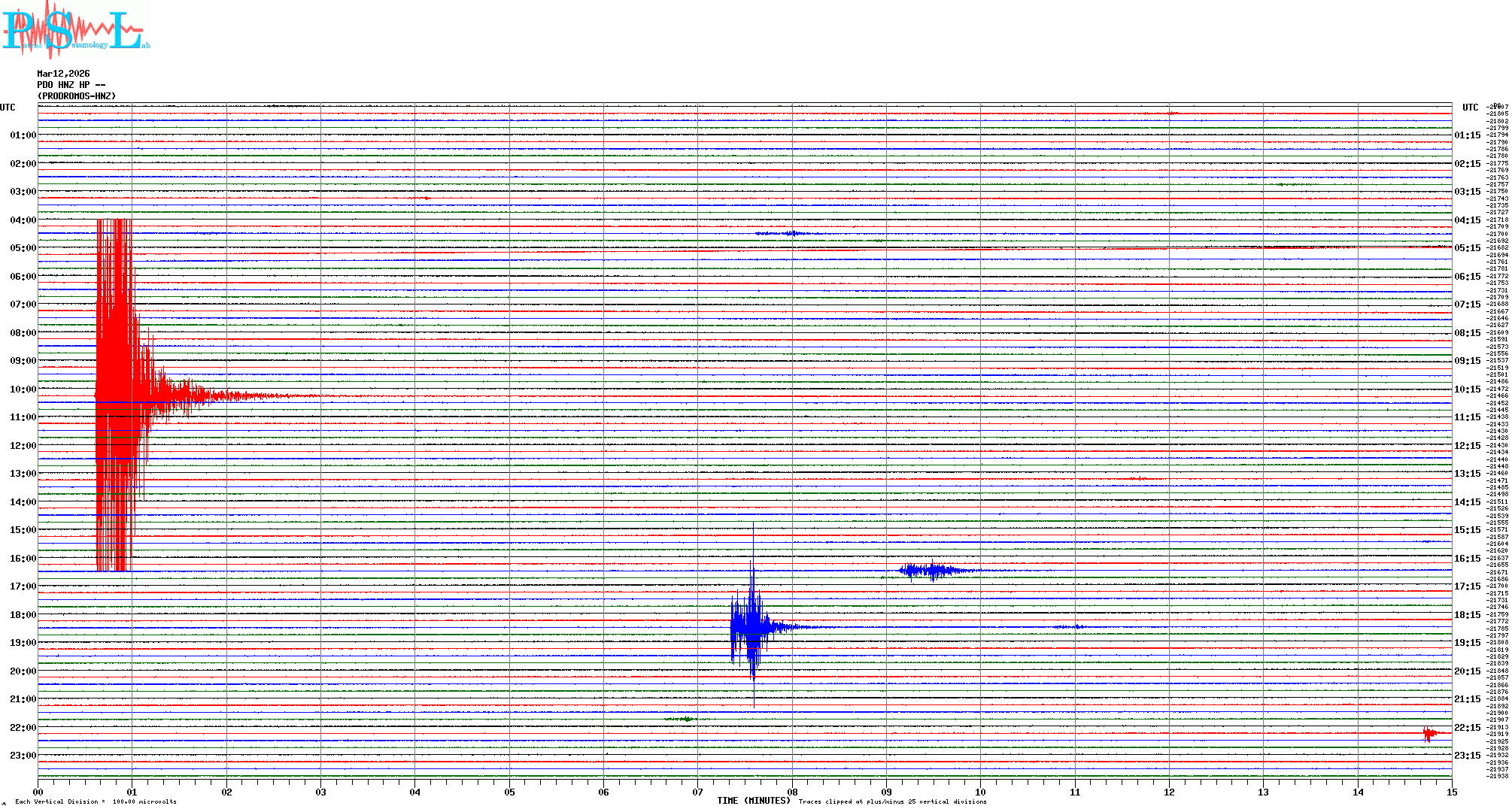Image resolution: width=1512 pixels, height=812 pixels.
Task: Click the (PRODROMOS-HNZ) station name label
Action: tap(77, 96)
